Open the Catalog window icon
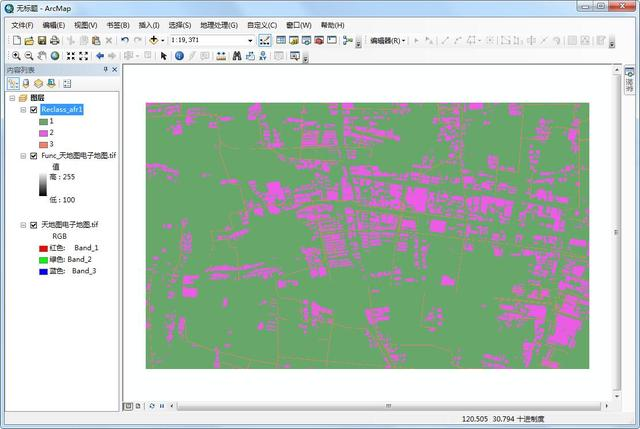This screenshot has width=640, height=429. (x=293, y=40)
